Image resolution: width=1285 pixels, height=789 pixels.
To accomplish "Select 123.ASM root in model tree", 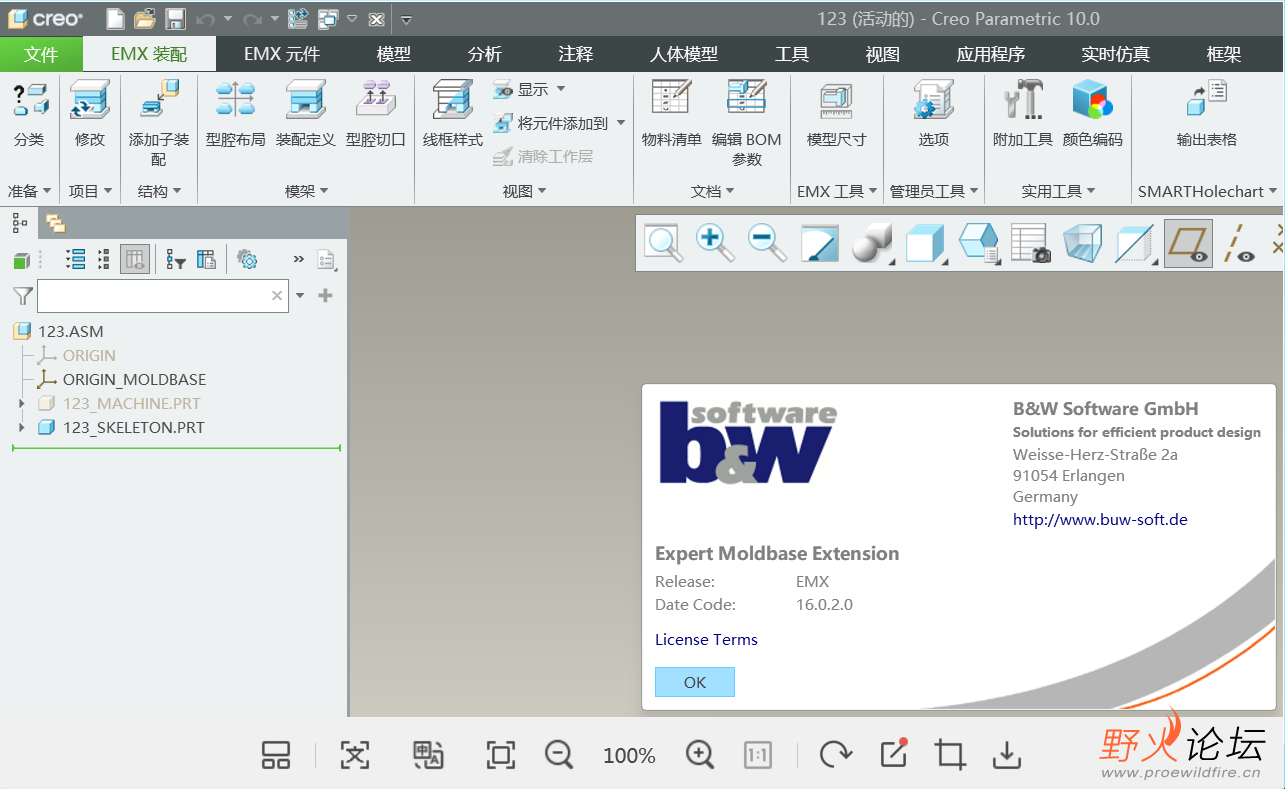I will point(70,331).
